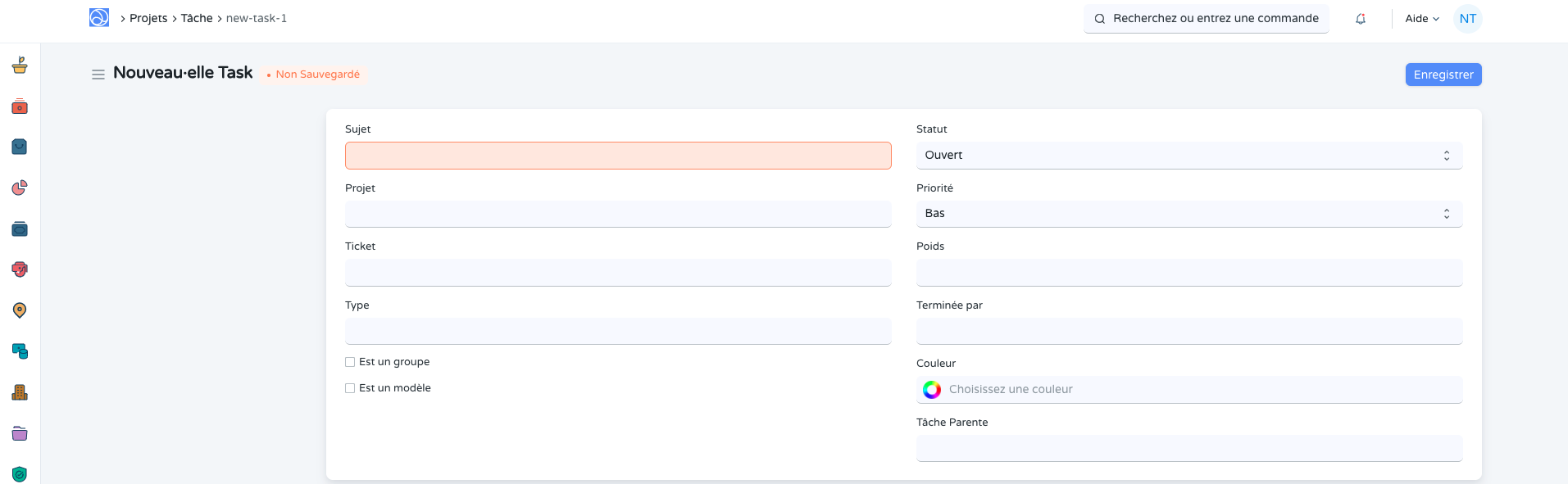Click the orange building sidebar icon
1568x484 pixels.
point(20,392)
